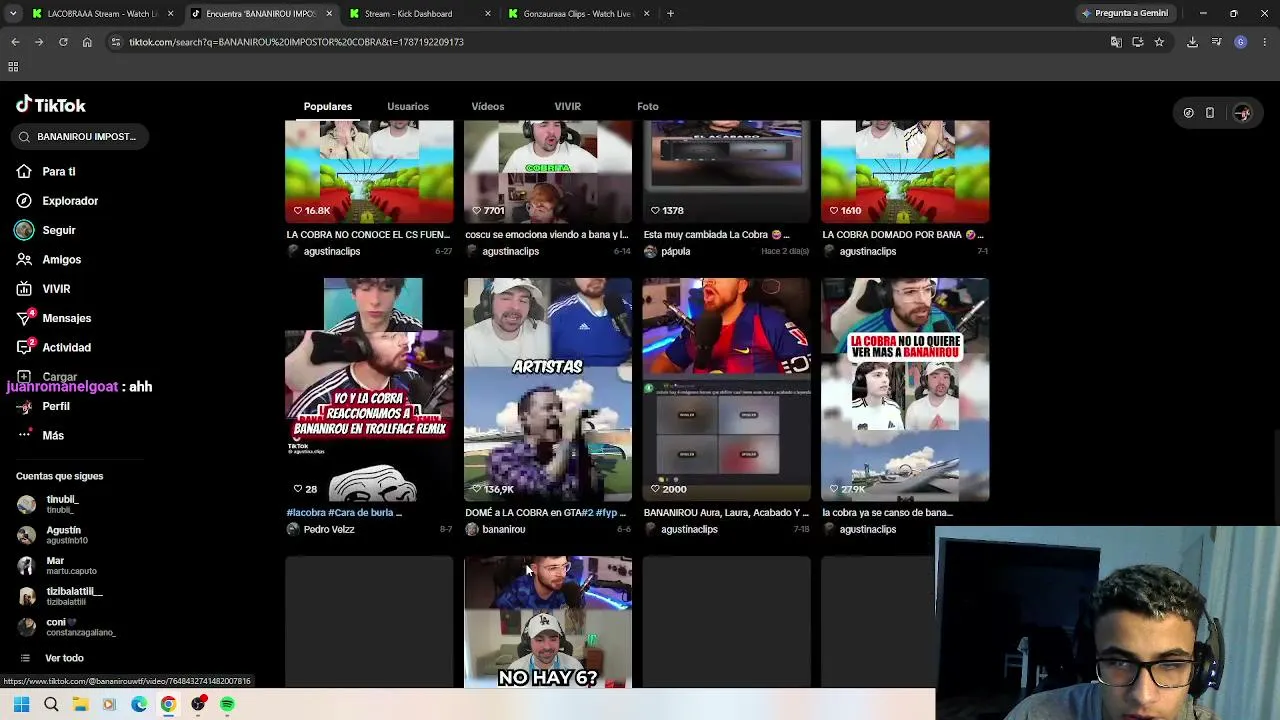The width and height of the screenshot is (1280, 720).
Task: Open a new browser tab
Action: click(670, 14)
